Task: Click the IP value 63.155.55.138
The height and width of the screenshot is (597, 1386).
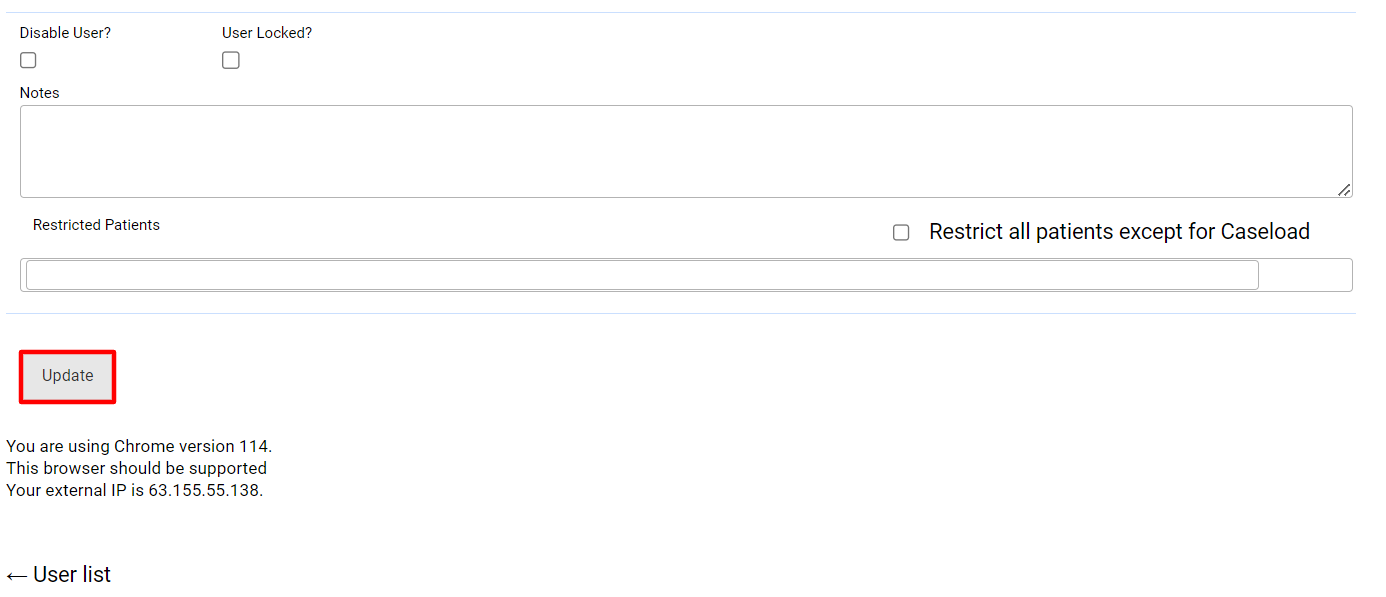Action: click(204, 490)
